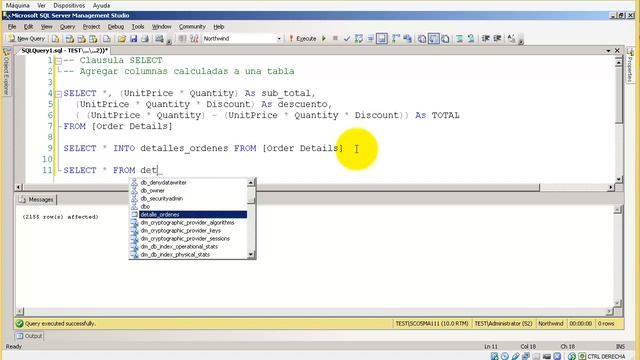Open the Community menu
The height and width of the screenshot is (360, 640).
click(x=192, y=27)
